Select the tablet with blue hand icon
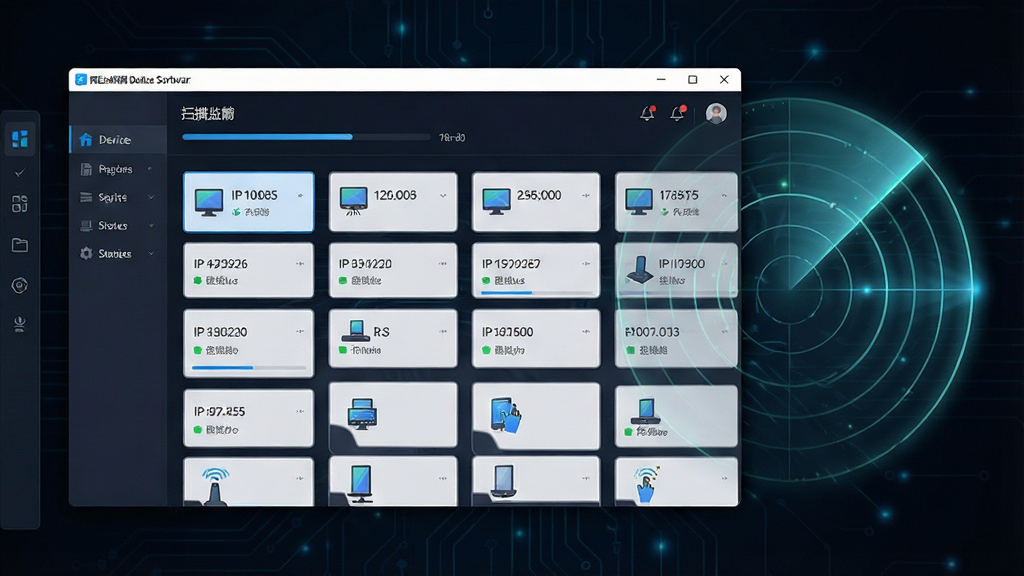 click(x=505, y=415)
